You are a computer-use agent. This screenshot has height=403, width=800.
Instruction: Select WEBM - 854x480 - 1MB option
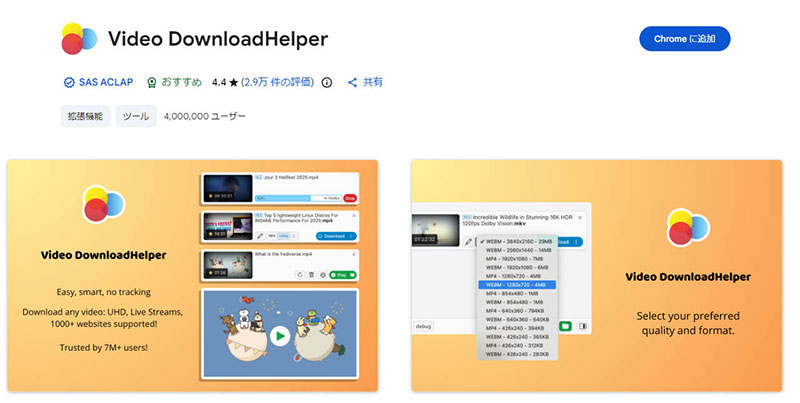pos(517,302)
